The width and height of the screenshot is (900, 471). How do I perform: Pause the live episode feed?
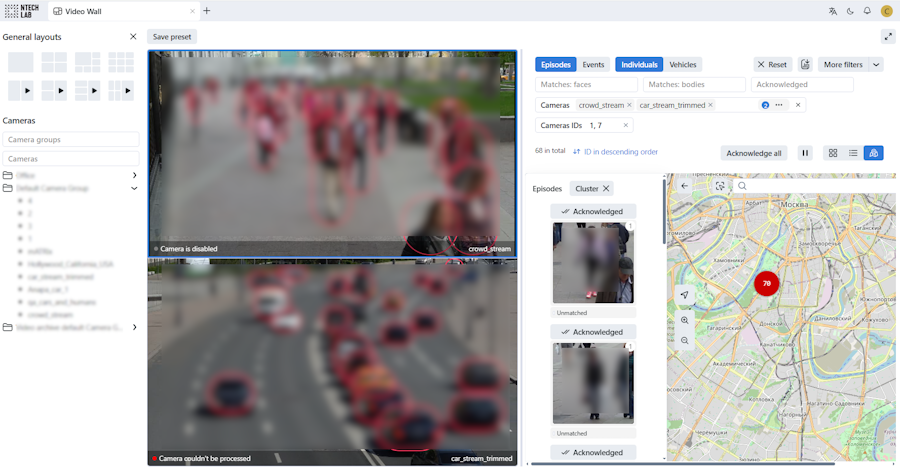point(805,153)
